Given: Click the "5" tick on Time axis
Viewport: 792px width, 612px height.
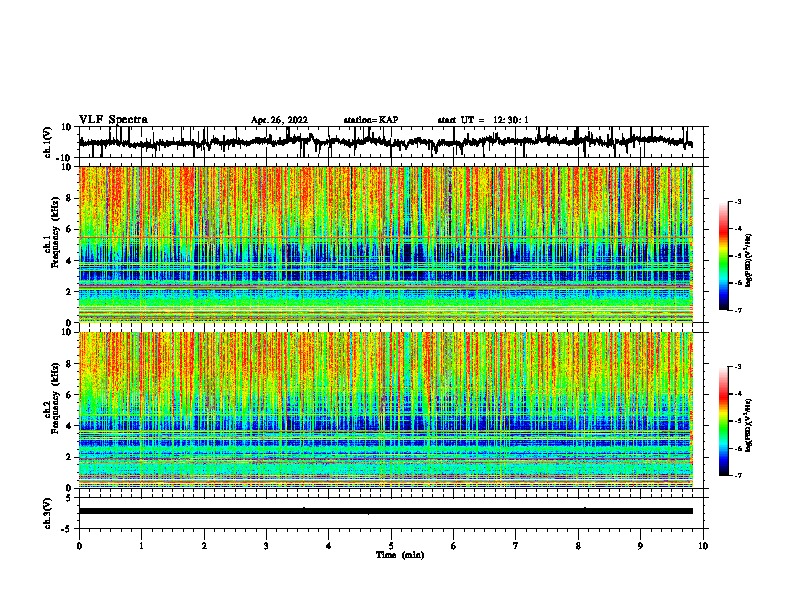Looking at the screenshot, I should pyautogui.click(x=391, y=546).
